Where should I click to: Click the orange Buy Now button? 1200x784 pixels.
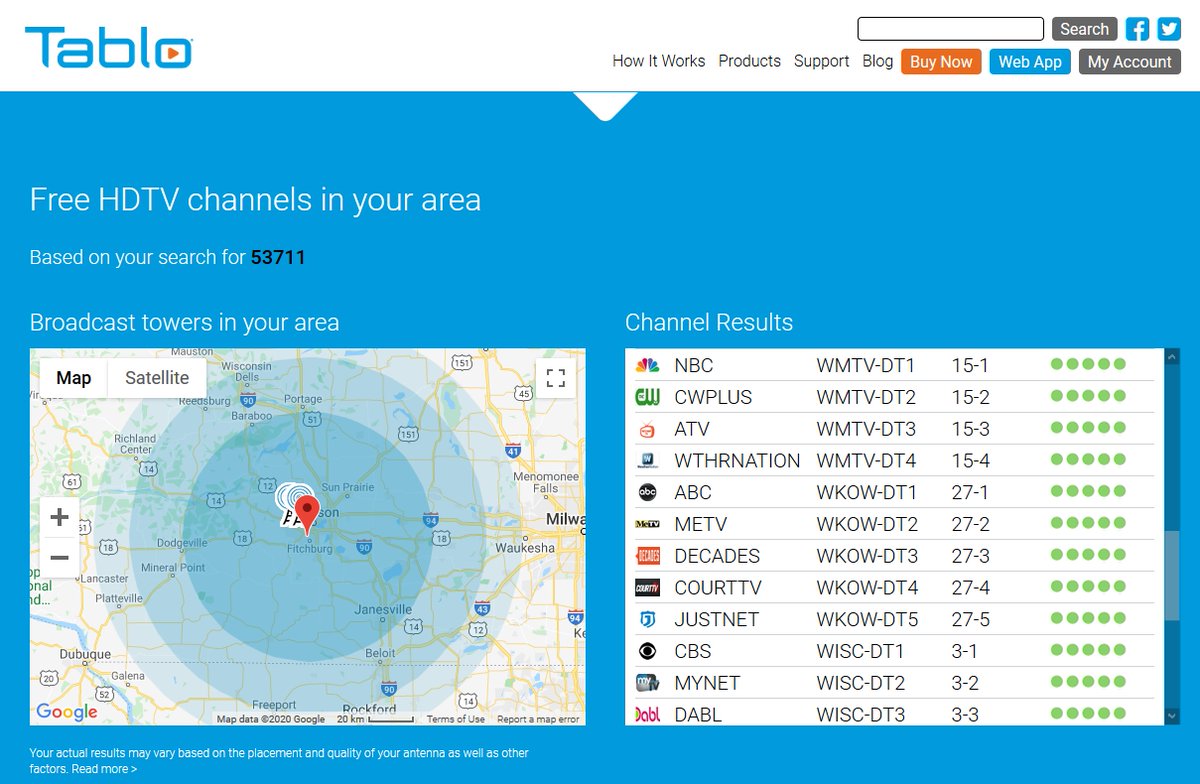[x=940, y=61]
